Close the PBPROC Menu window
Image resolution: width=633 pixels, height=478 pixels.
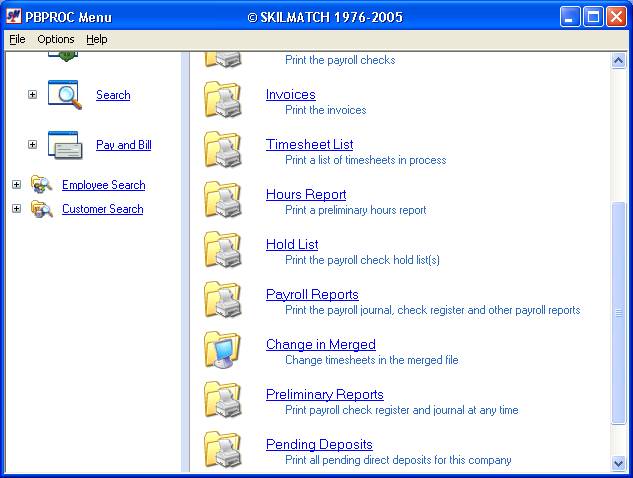[616, 17]
